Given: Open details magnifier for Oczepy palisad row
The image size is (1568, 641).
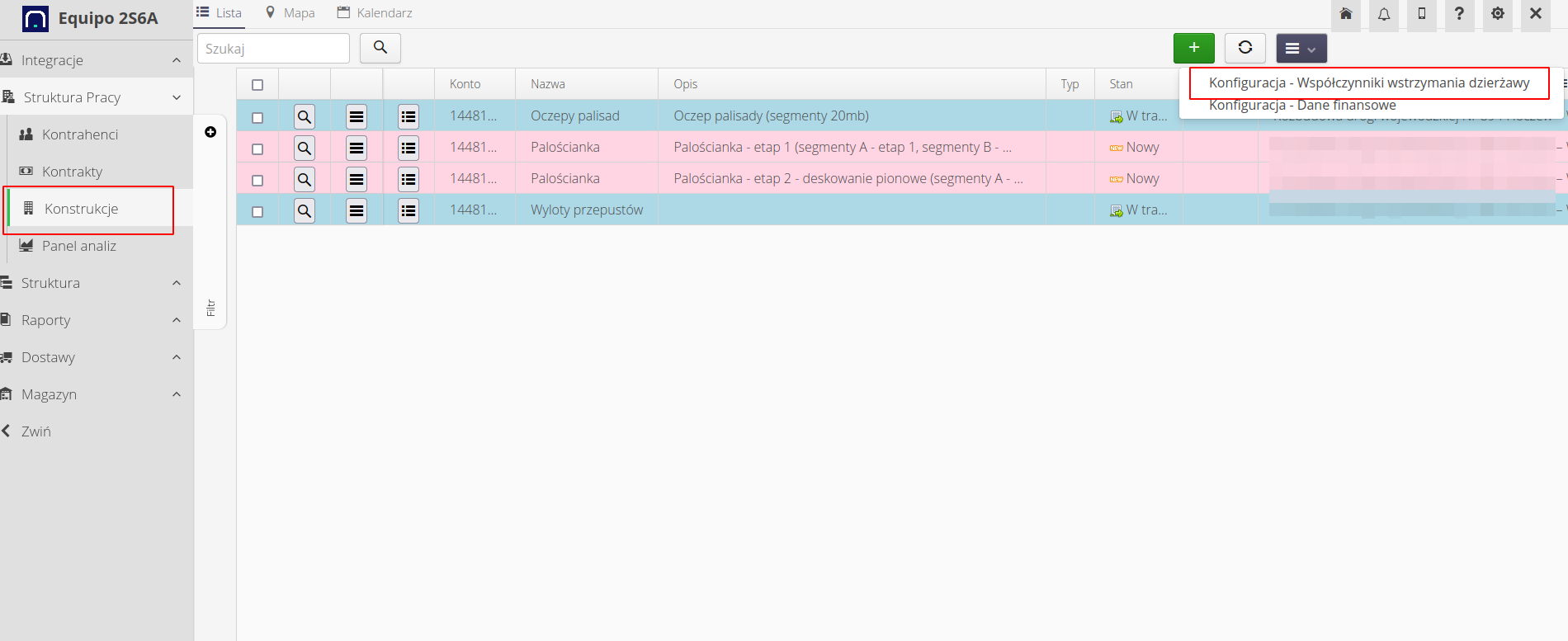Looking at the screenshot, I should point(305,117).
